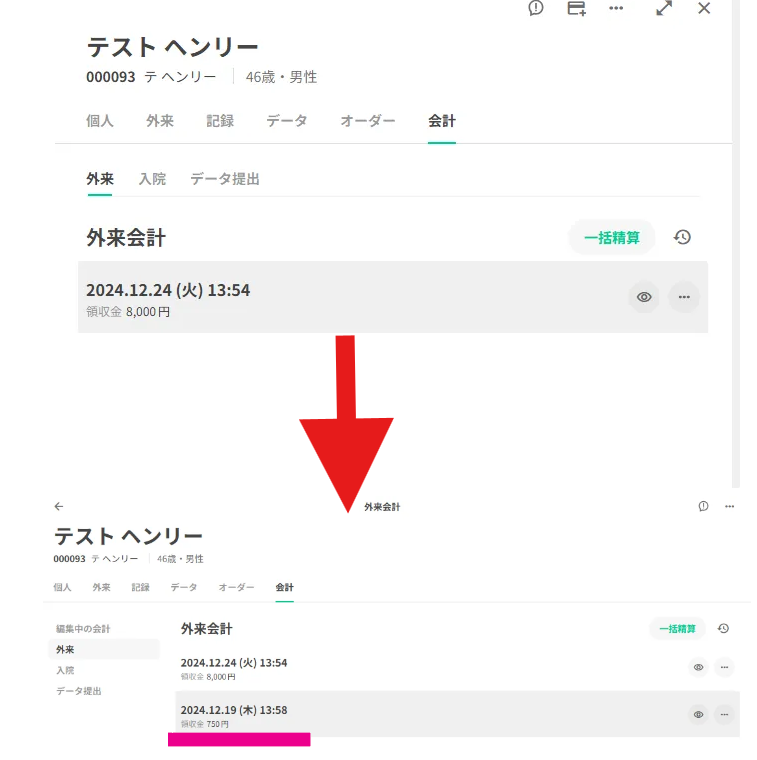The width and height of the screenshot is (757, 760).
Task: Select 入院 in the left sidebar
Action: point(65,670)
